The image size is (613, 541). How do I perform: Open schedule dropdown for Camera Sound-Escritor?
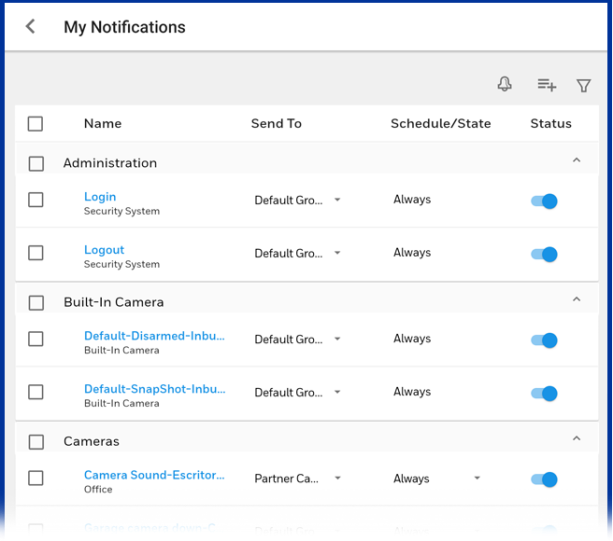point(437,479)
